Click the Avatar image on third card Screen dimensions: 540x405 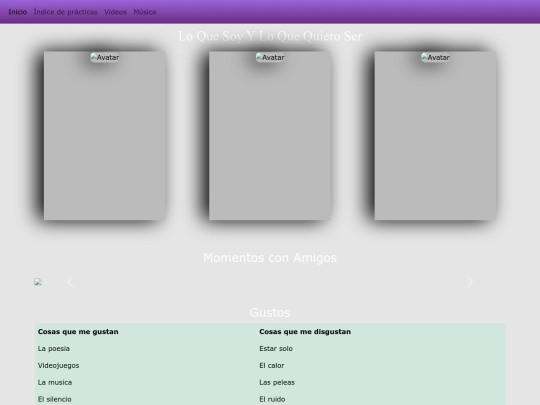pos(435,58)
